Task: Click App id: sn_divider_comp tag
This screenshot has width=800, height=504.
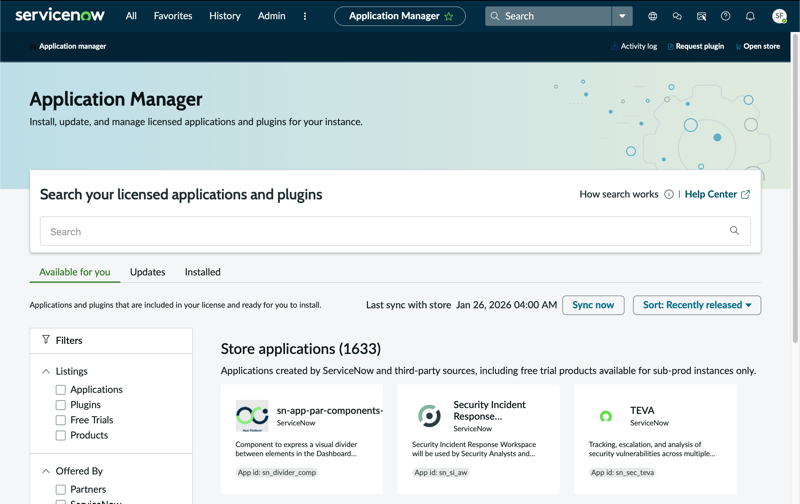Action: [277, 472]
